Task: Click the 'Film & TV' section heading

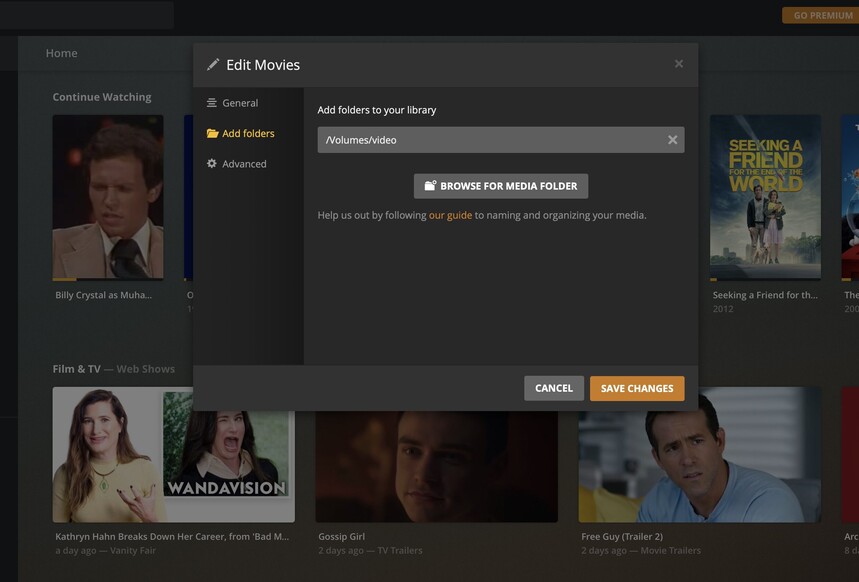Action: (x=77, y=369)
